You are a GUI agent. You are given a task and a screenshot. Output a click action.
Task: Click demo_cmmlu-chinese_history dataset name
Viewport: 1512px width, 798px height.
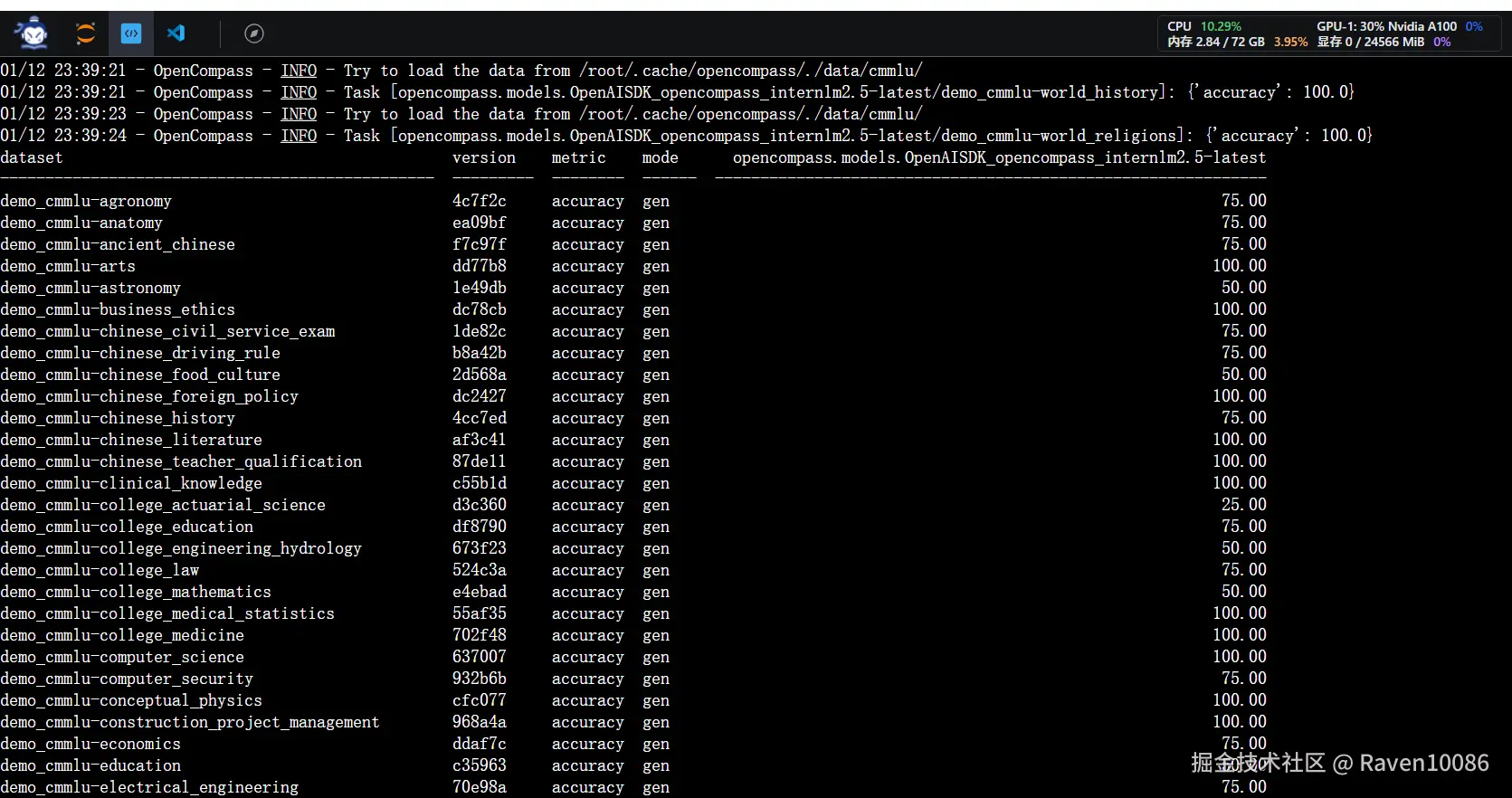(x=118, y=418)
